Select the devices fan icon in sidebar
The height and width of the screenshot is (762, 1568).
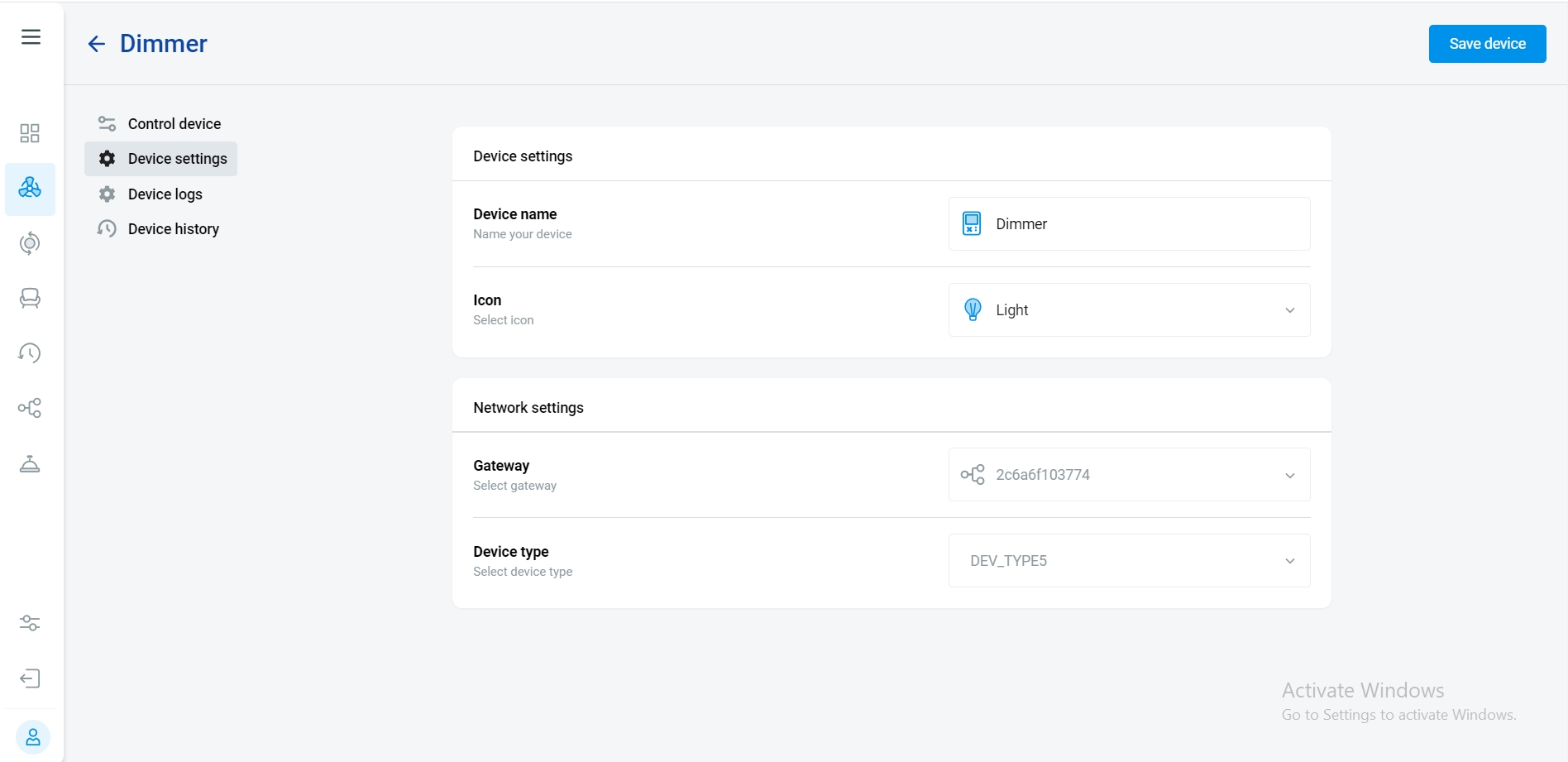pyautogui.click(x=30, y=189)
